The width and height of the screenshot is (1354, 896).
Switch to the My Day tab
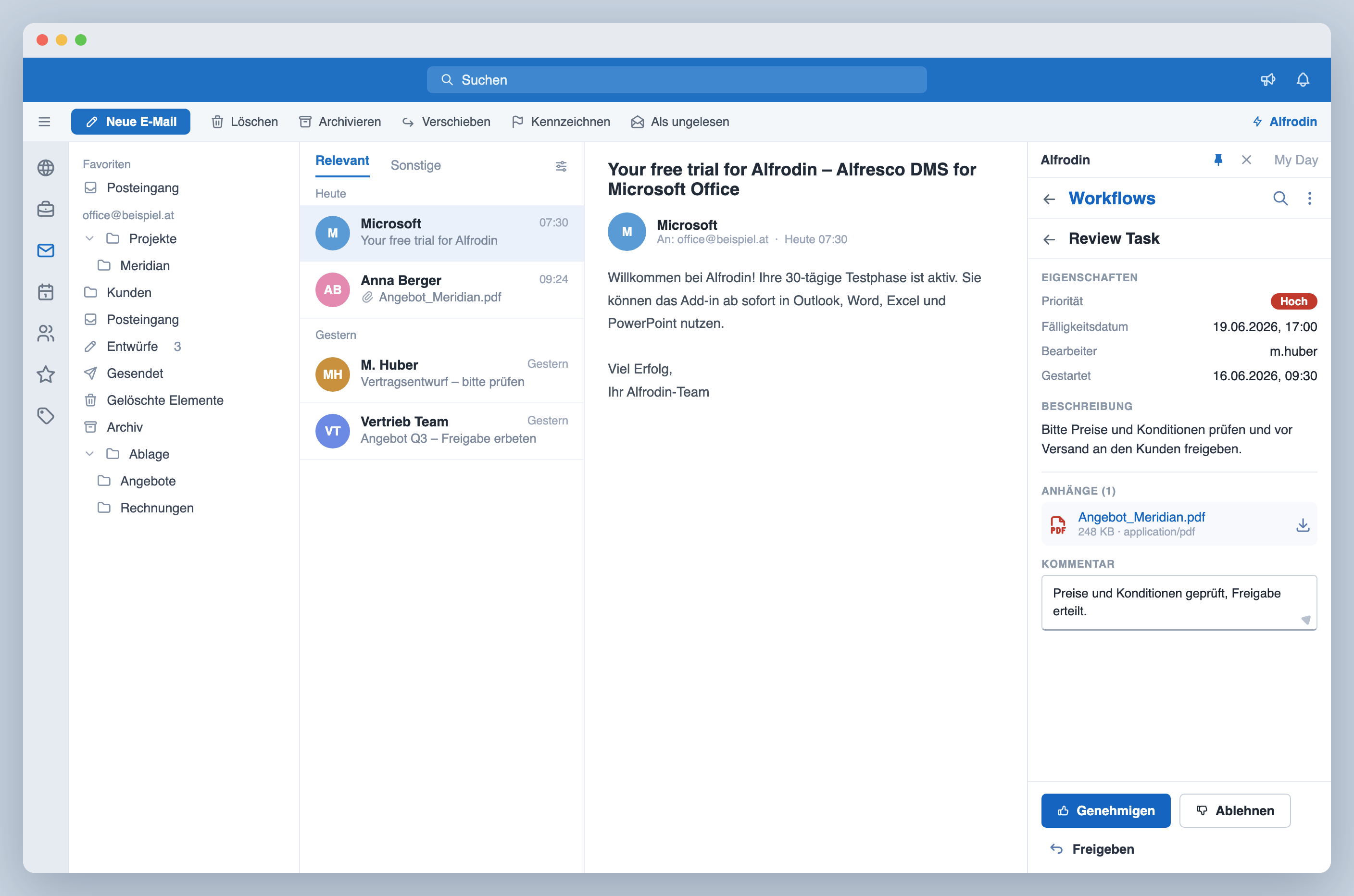(x=1296, y=160)
